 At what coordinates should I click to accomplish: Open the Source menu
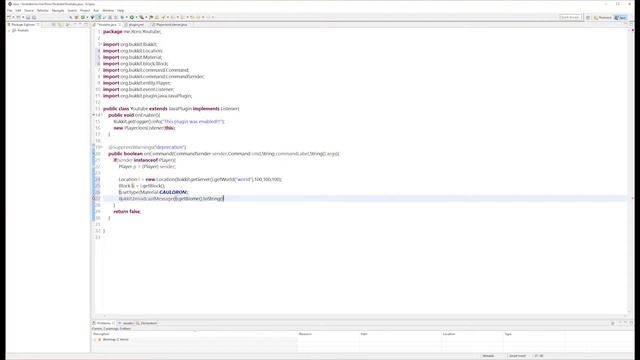pos(29,11)
